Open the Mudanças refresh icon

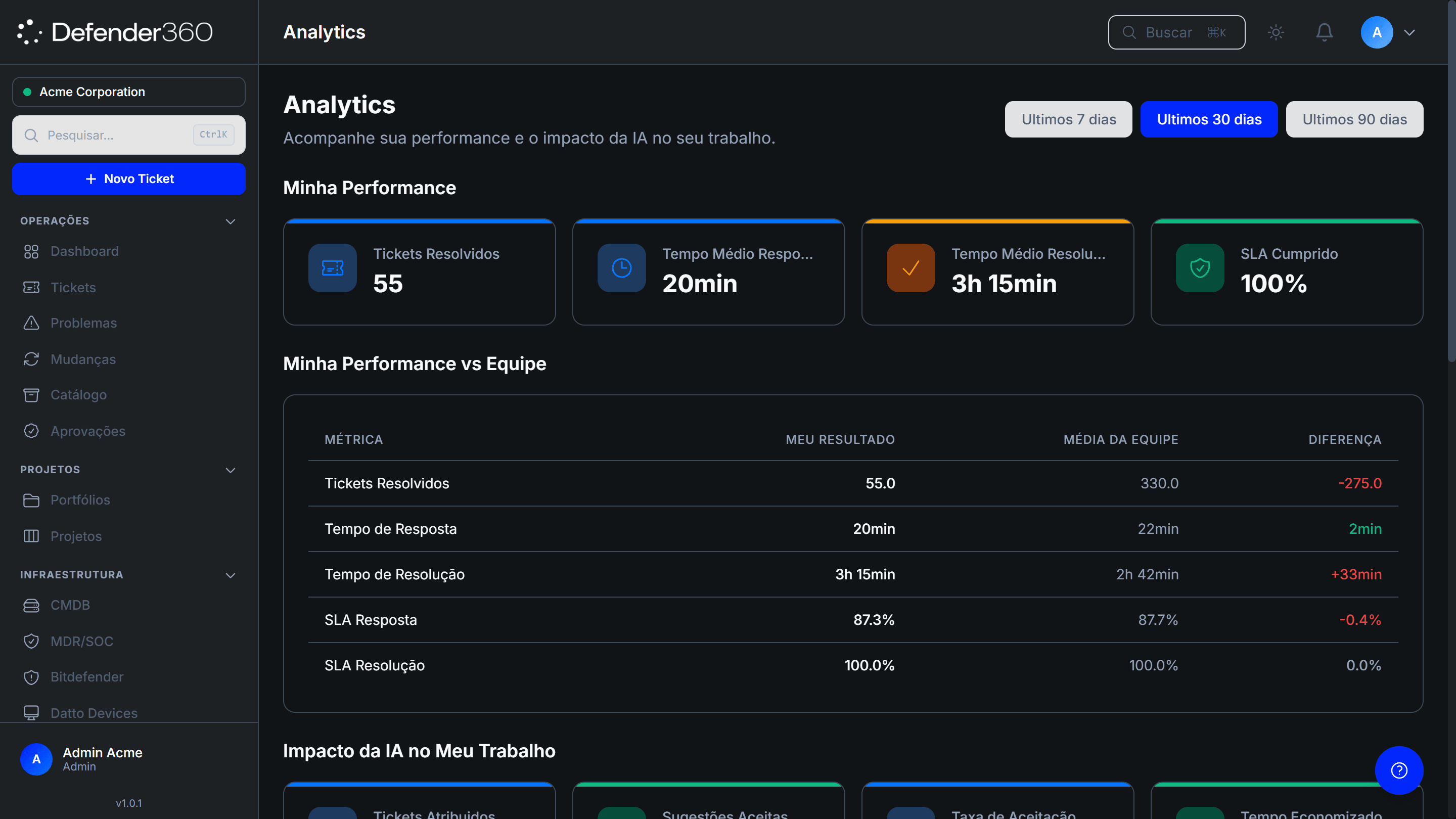pyautogui.click(x=32, y=359)
